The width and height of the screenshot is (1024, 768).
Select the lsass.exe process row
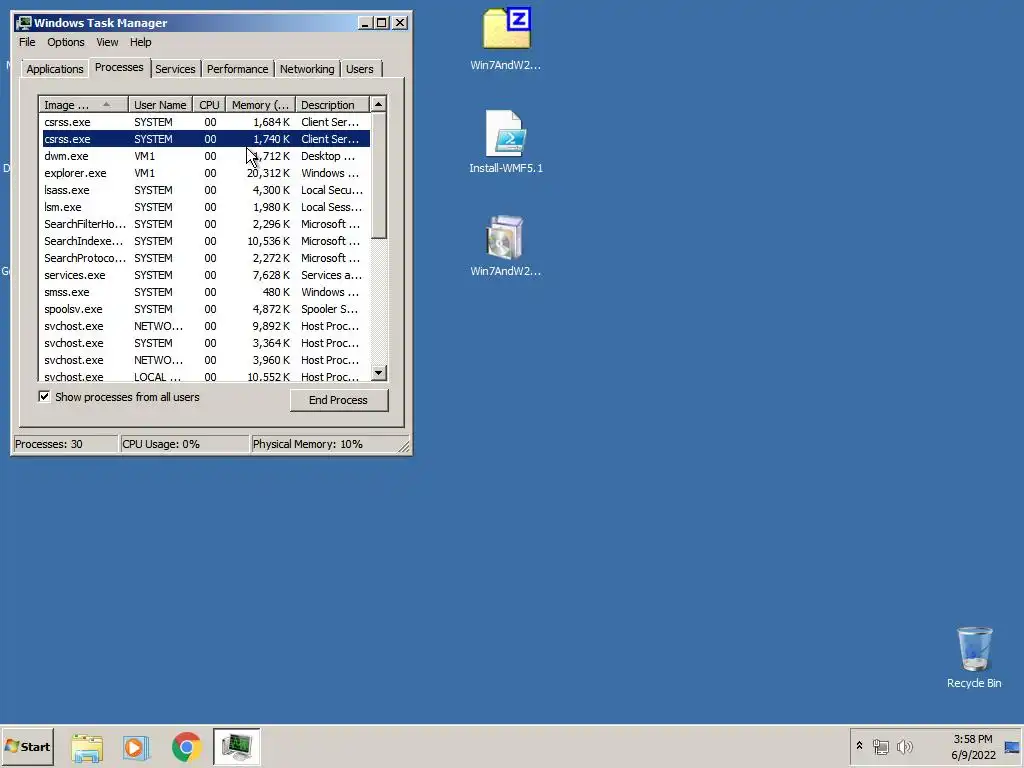(x=204, y=190)
